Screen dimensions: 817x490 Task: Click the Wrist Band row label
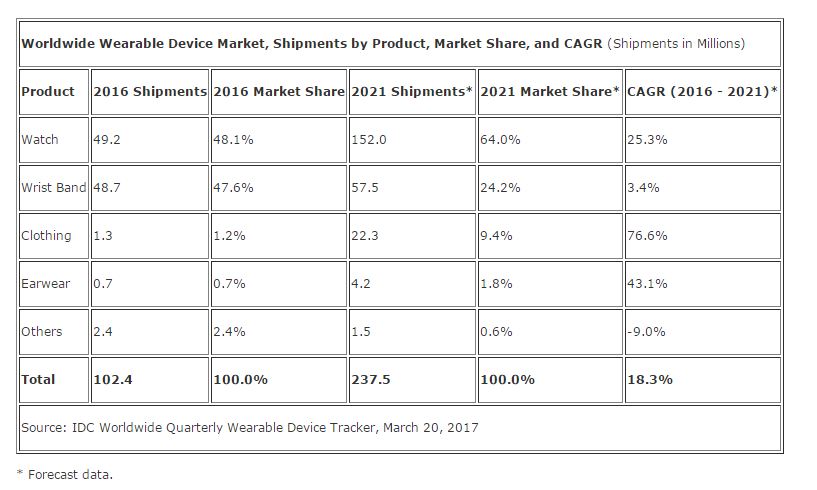(53, 187)
